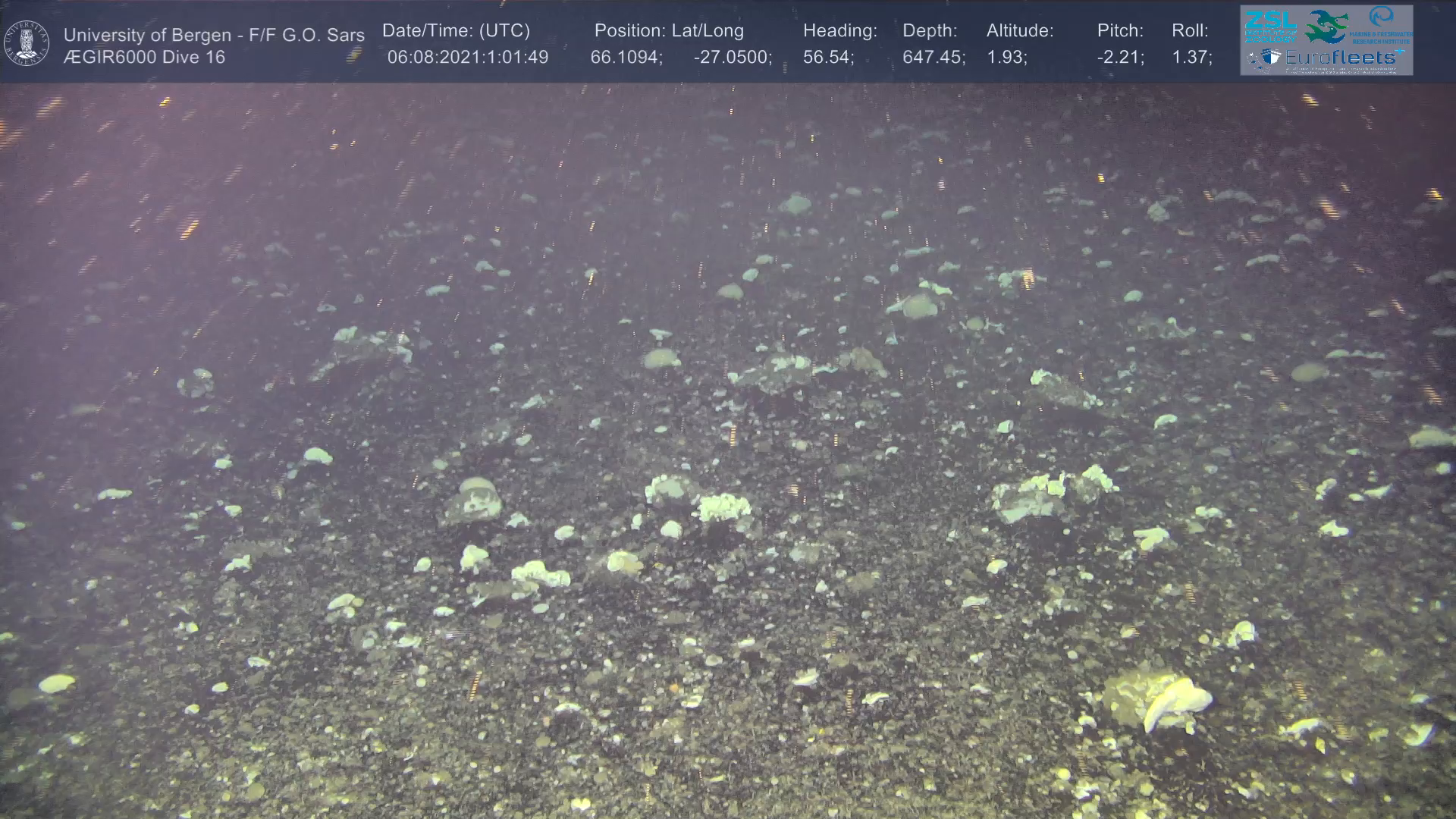Select the latitude value 66.1094
This screenshot has height=819, width=1456.
pyautogui.click(x=626, y=58)
